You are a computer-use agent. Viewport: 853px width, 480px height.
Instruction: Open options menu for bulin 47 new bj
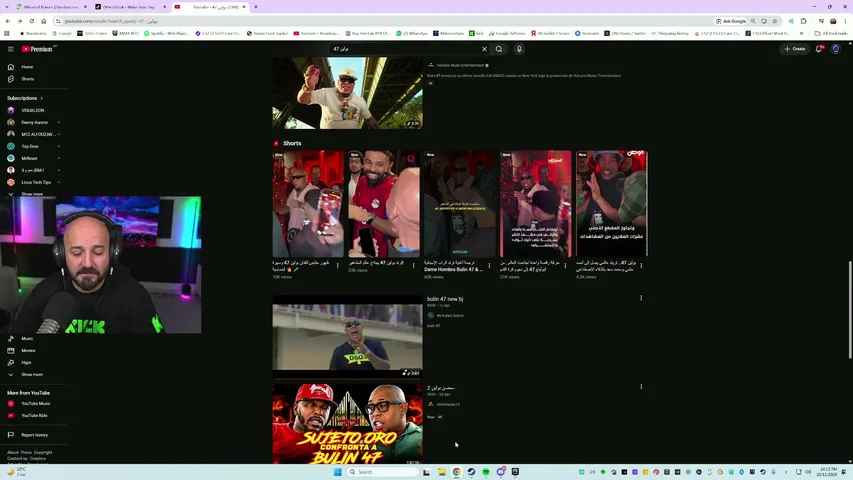[x=641, y=298]
